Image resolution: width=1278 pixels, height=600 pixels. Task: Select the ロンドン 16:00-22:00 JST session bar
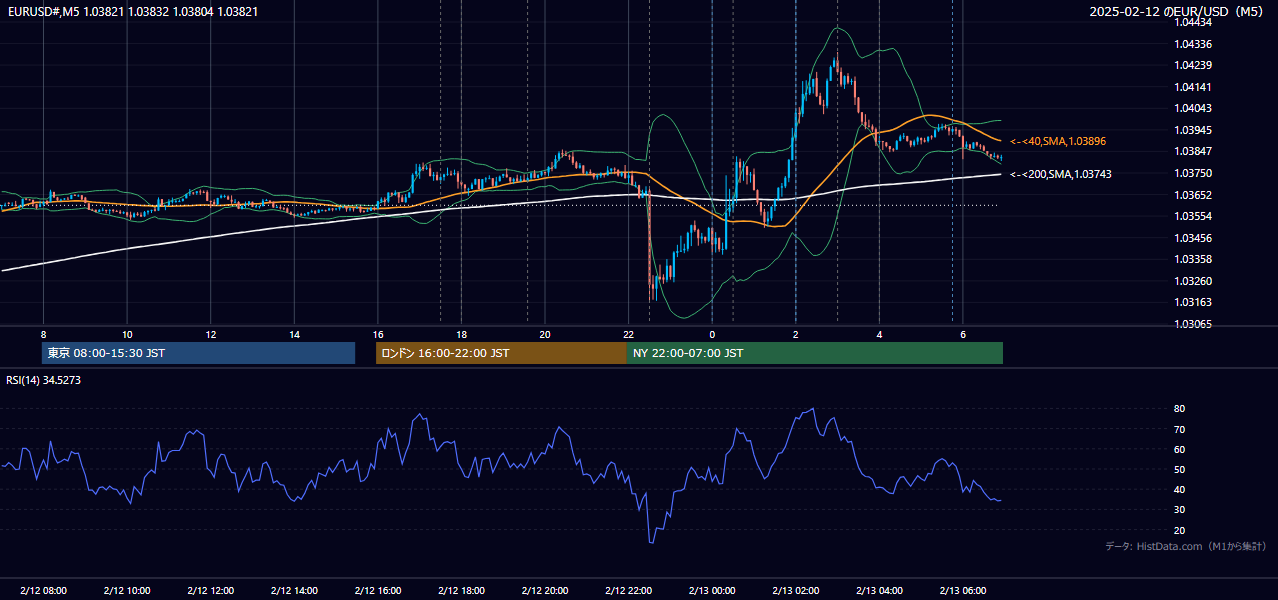(501, 353)
